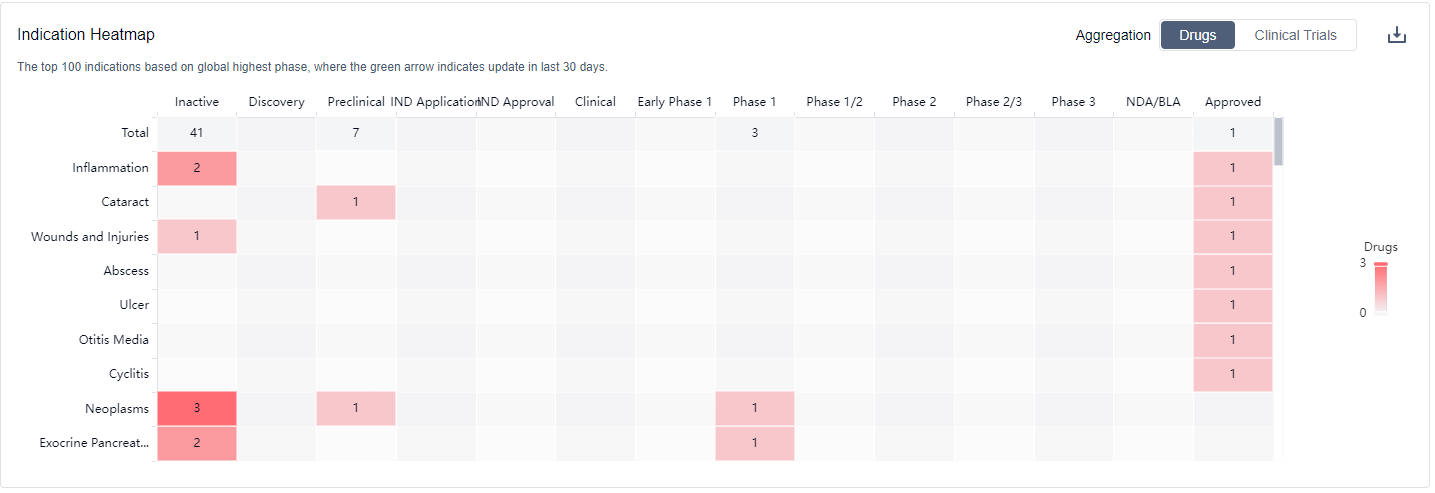This screenshot has width=1435, height=493.
Task: Click Wounds and Injuries Inactive cell
Action: (197, 236)
